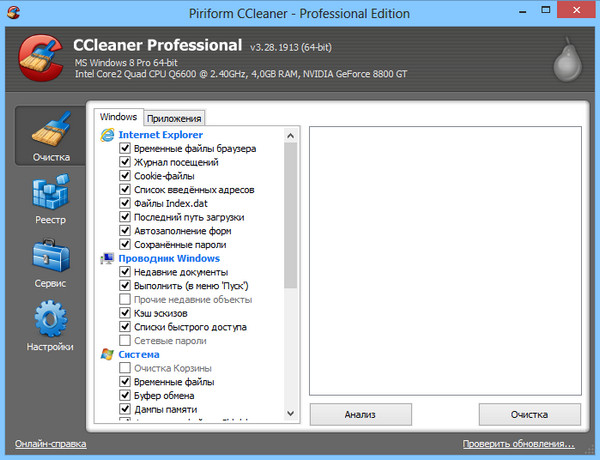
Task: Switch to the Приложения tab
Action: [174, 118]
